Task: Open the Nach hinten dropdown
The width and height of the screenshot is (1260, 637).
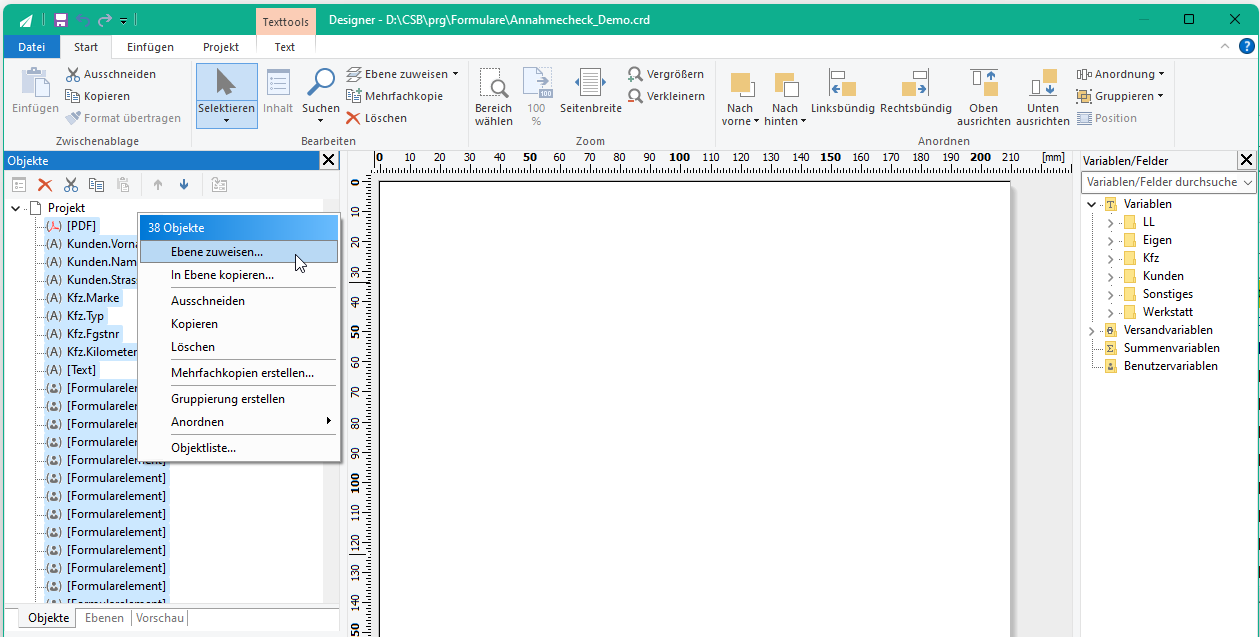Action: 803,121
